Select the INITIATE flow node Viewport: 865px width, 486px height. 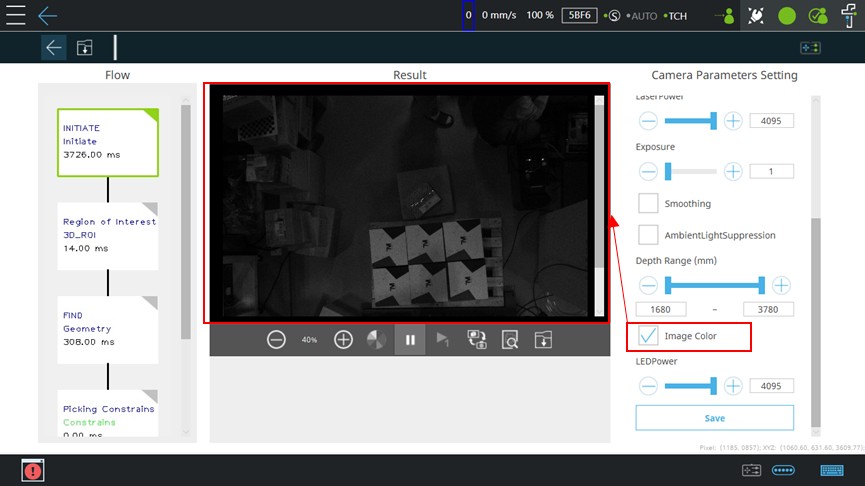[x=108, y=142]
